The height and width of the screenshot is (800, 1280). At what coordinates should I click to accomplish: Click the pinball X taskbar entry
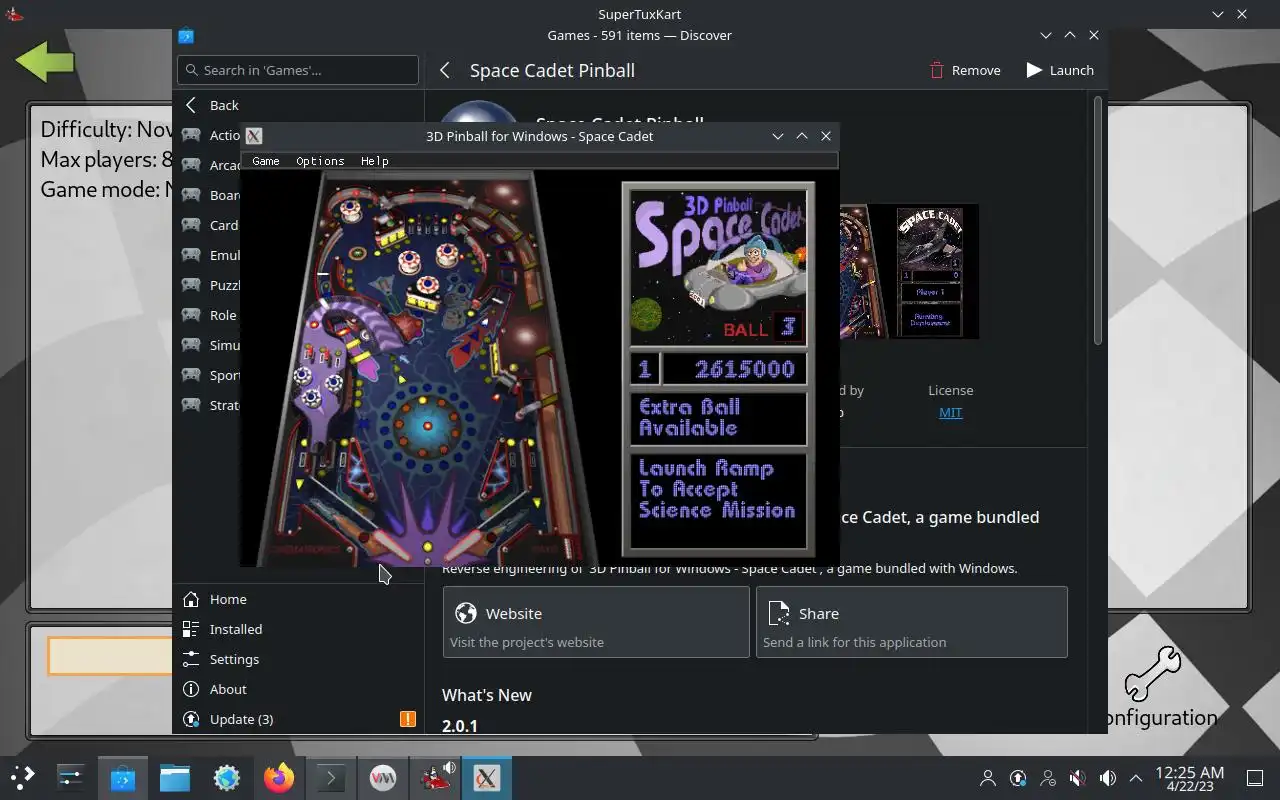coord(487,777)
